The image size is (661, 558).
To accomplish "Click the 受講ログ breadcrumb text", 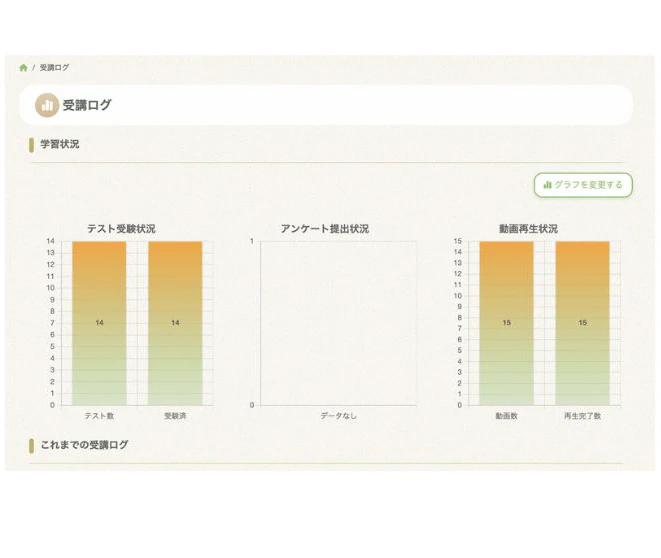I will (x=54, y=67).
